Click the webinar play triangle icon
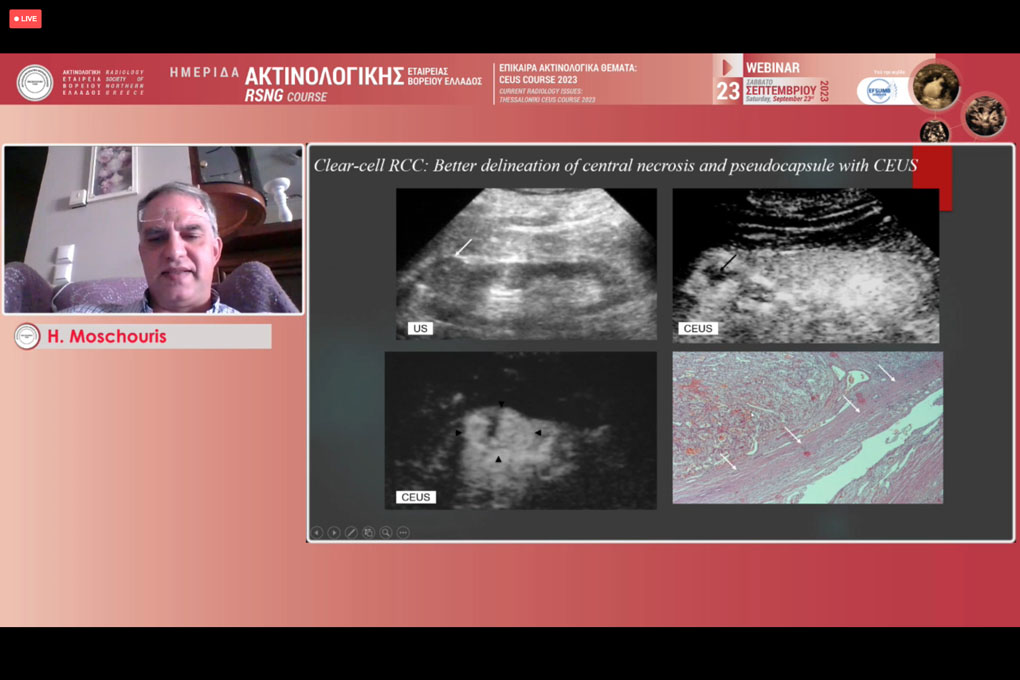 728,67
